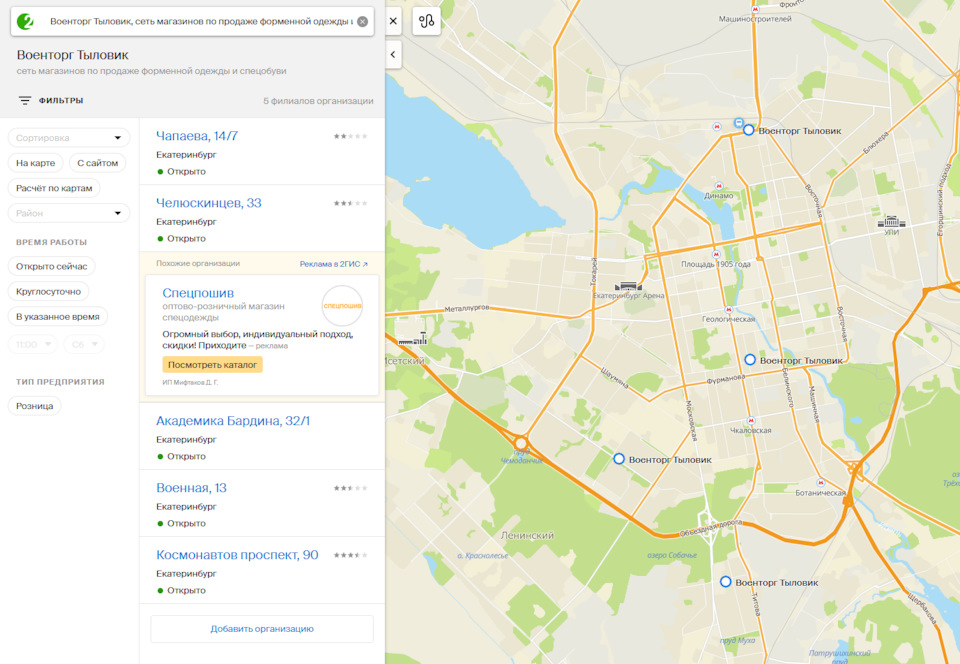Click the Добавить организацию button
The width and height of the screenshot is (960, 664).
coord(262,629)
